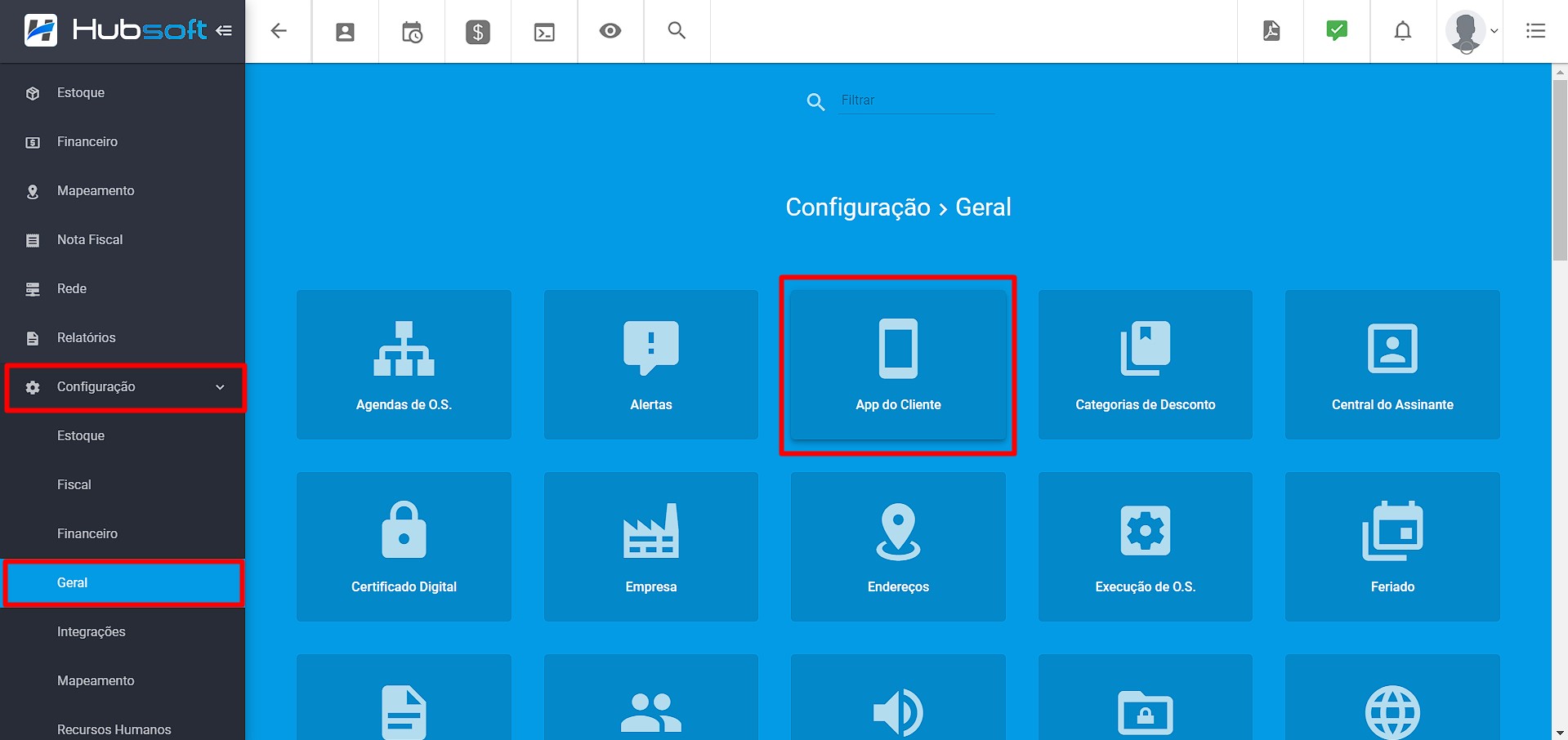The height and width of the screenshot is (740, 1568).
Task: Open the globe icon tile
Action: (1392, 698)
